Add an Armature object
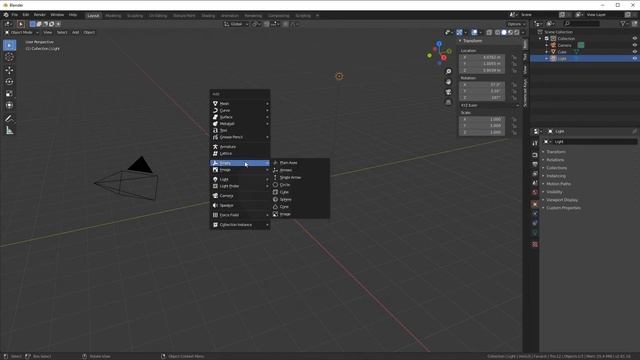Screen dimensions: 640x360 point(240,147)
